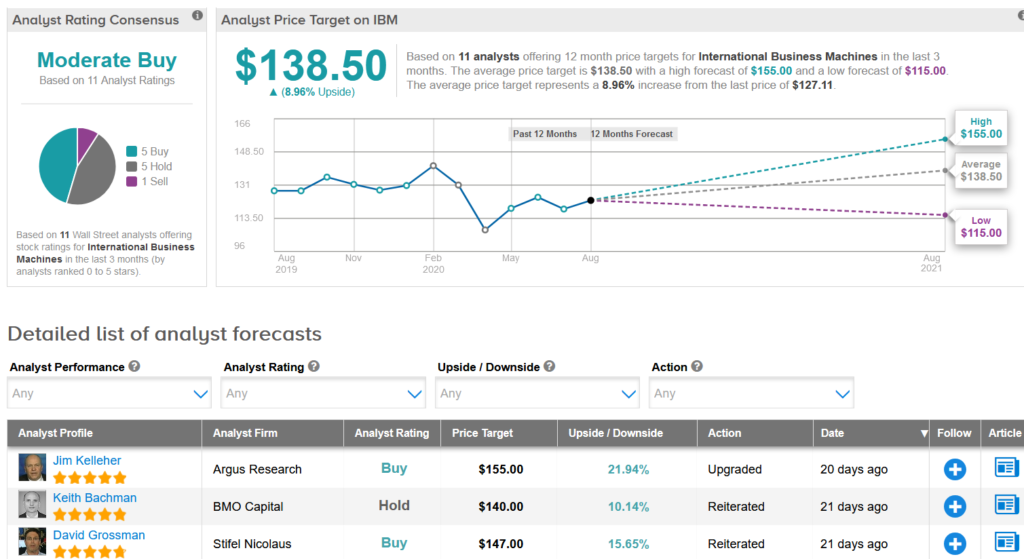Click info icon beside Analyst Rating Consensus

pos(197,16)
